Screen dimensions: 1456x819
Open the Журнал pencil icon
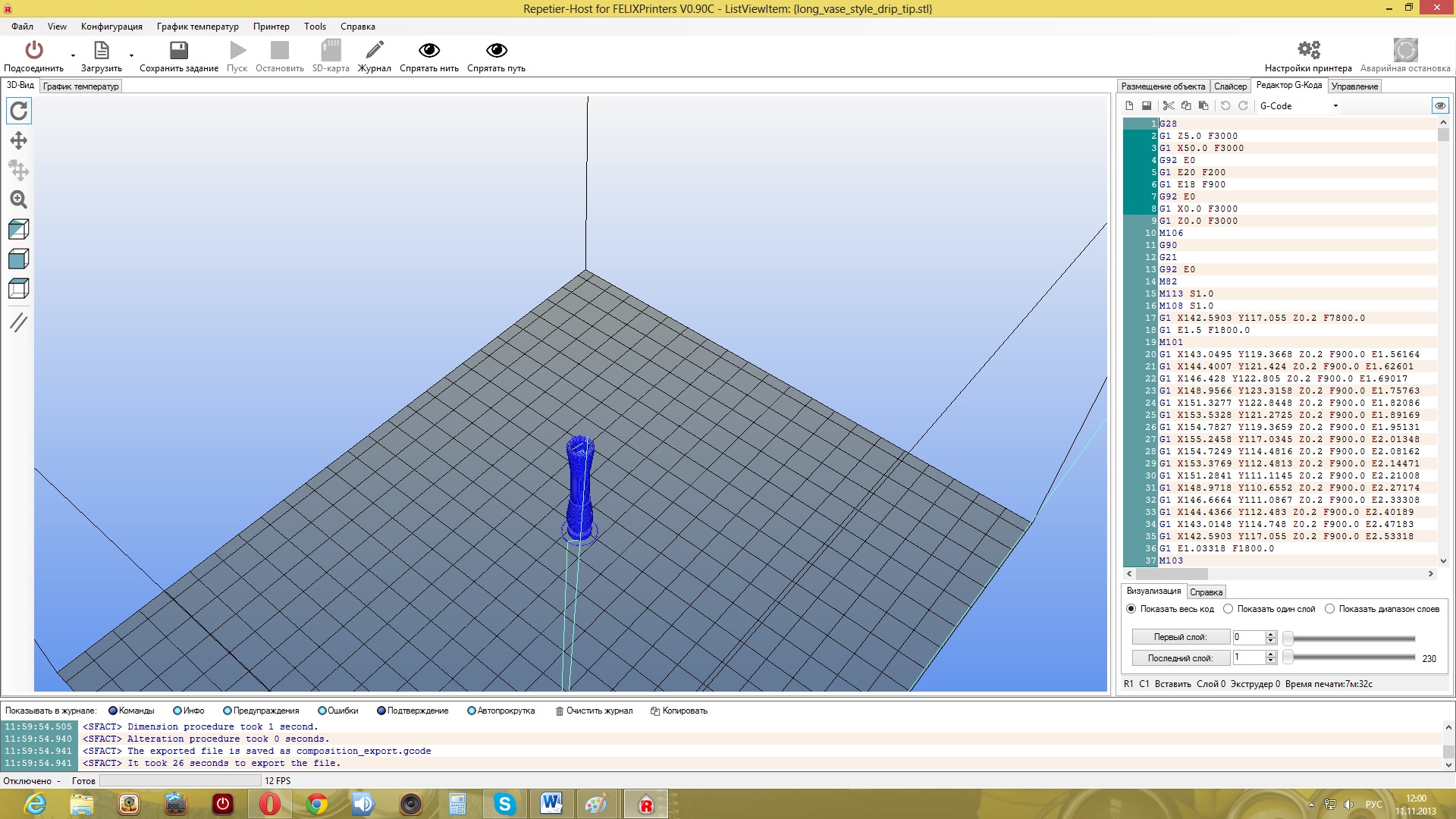pyautogui.click(x=375, y=50)
